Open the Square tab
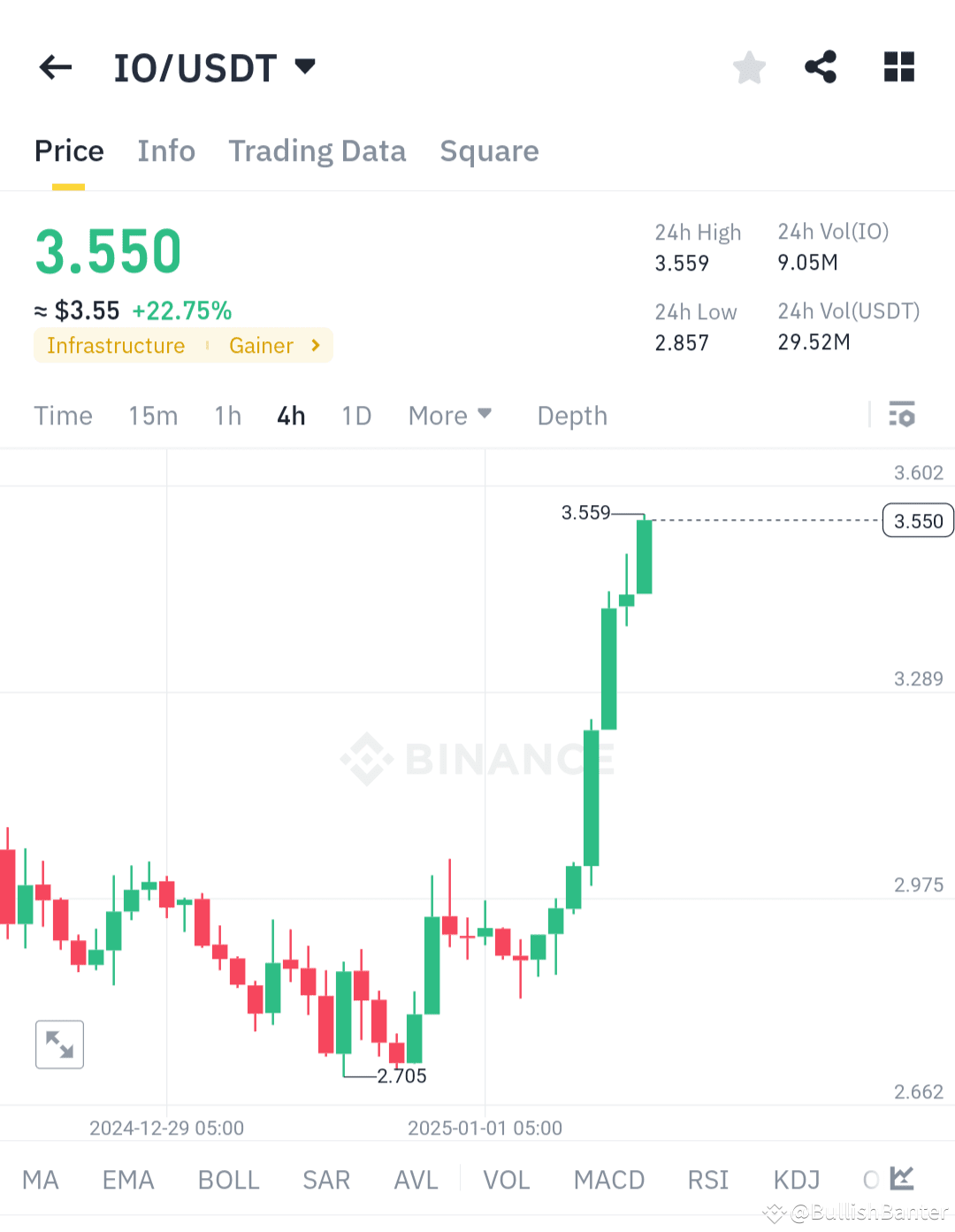Screen dimensions: 955x1232 [489, 151]
